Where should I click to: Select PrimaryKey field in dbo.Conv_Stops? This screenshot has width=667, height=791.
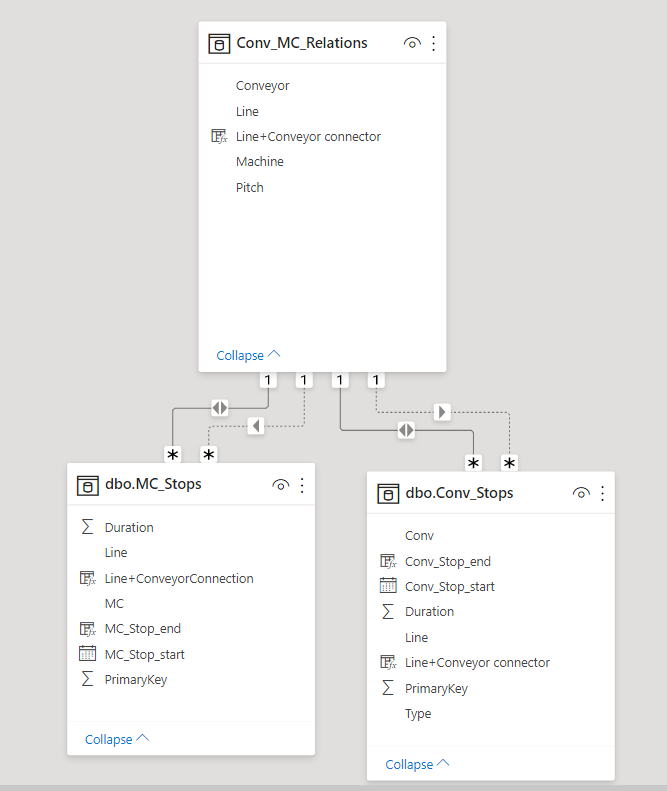[x=436, y=689]
